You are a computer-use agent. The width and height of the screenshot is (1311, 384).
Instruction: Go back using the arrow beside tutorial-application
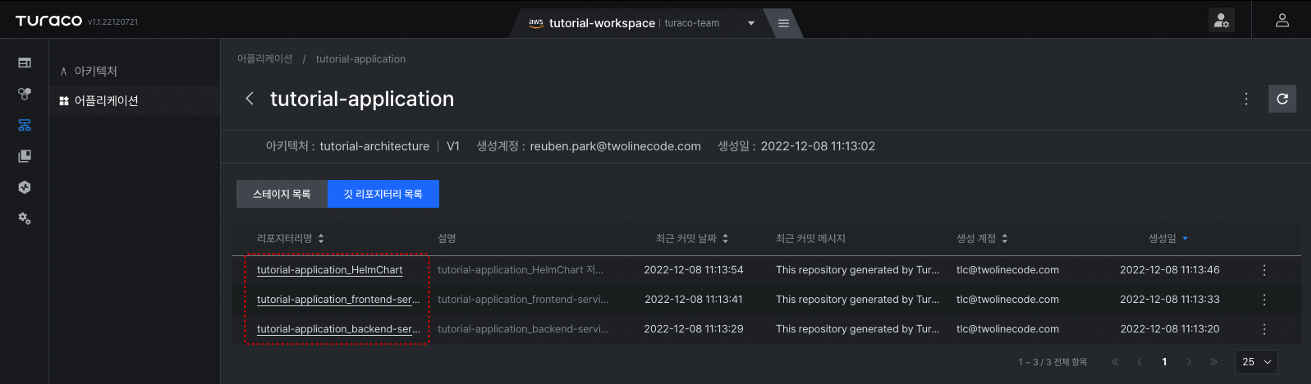[249, 99]
